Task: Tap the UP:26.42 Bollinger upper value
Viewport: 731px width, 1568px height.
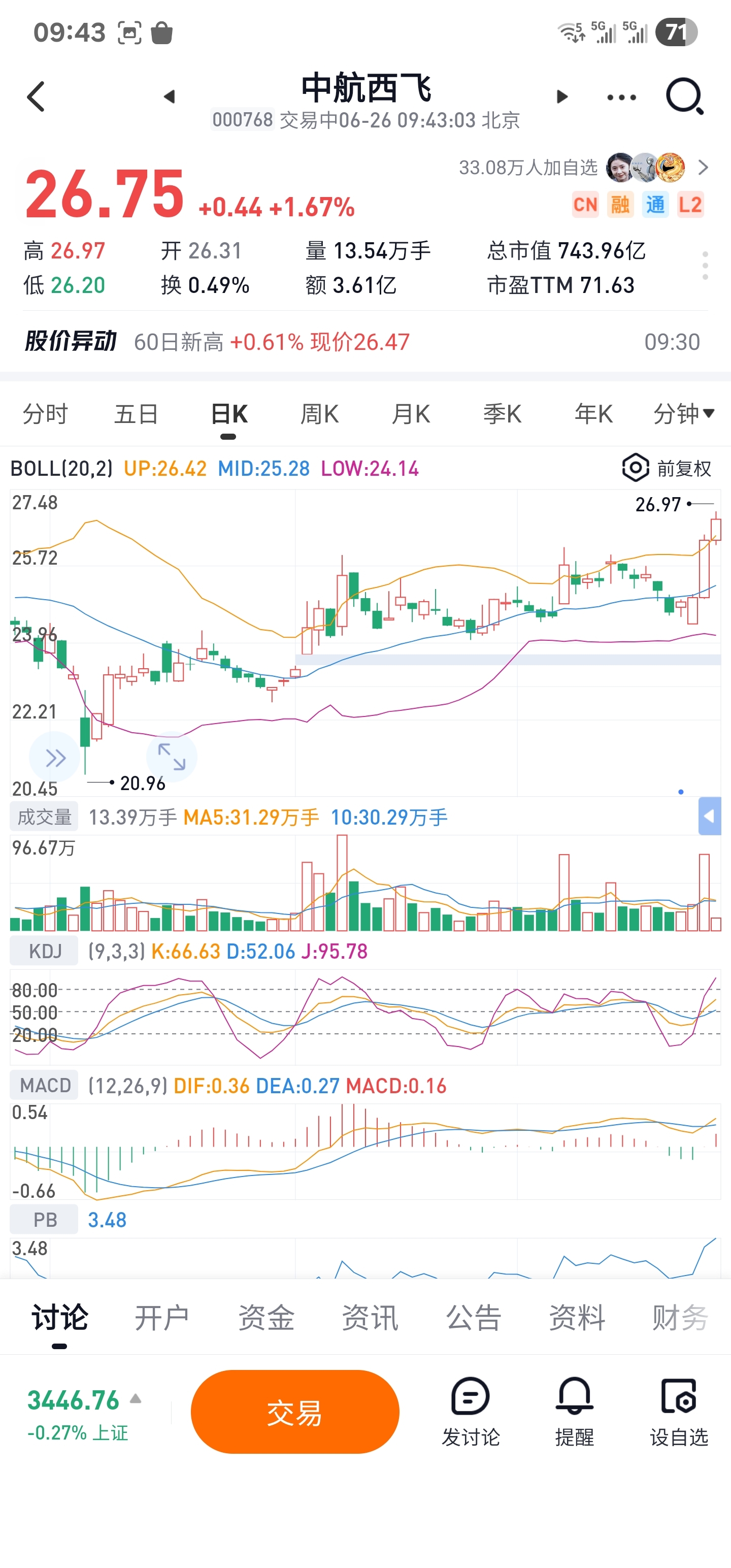Action: click(x=165, y=468)
